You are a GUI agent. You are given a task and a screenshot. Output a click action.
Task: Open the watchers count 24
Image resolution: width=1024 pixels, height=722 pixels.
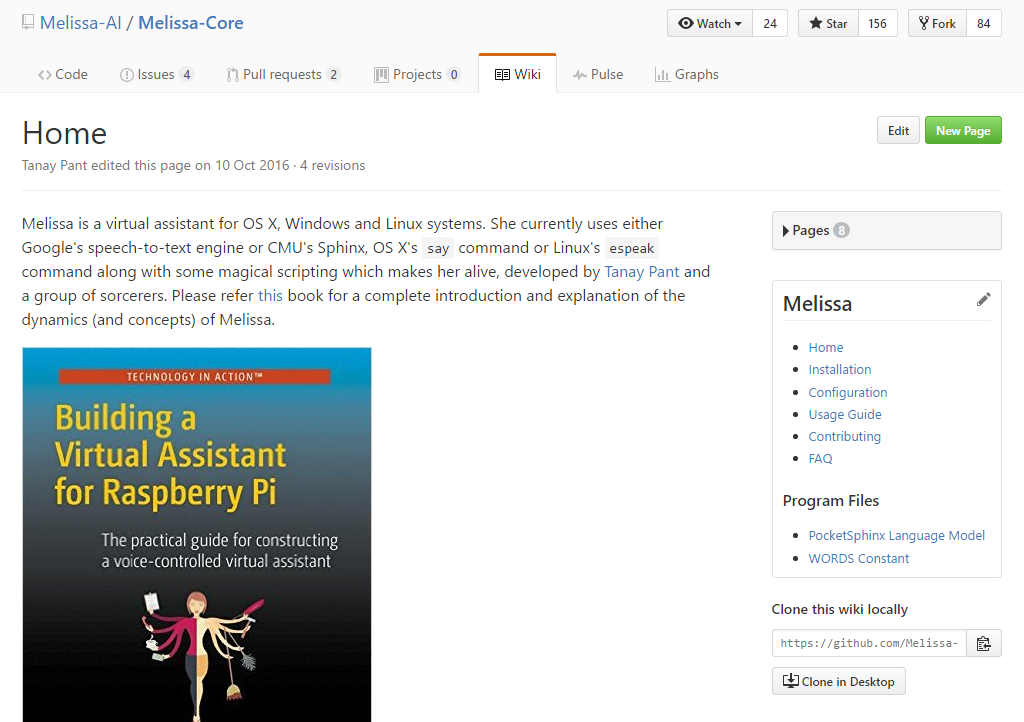tap(770, 24)
